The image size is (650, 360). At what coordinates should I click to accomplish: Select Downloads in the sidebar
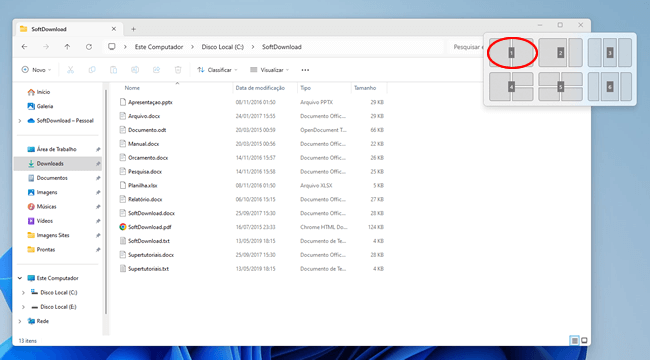58,163
